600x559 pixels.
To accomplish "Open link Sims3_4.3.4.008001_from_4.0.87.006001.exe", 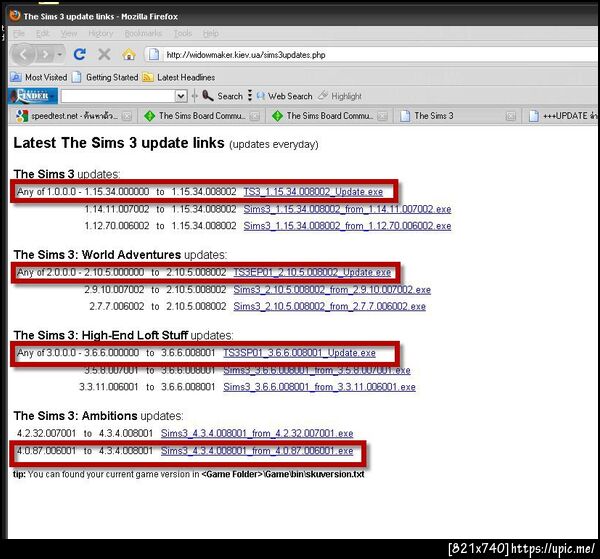I will click(257, 451).
